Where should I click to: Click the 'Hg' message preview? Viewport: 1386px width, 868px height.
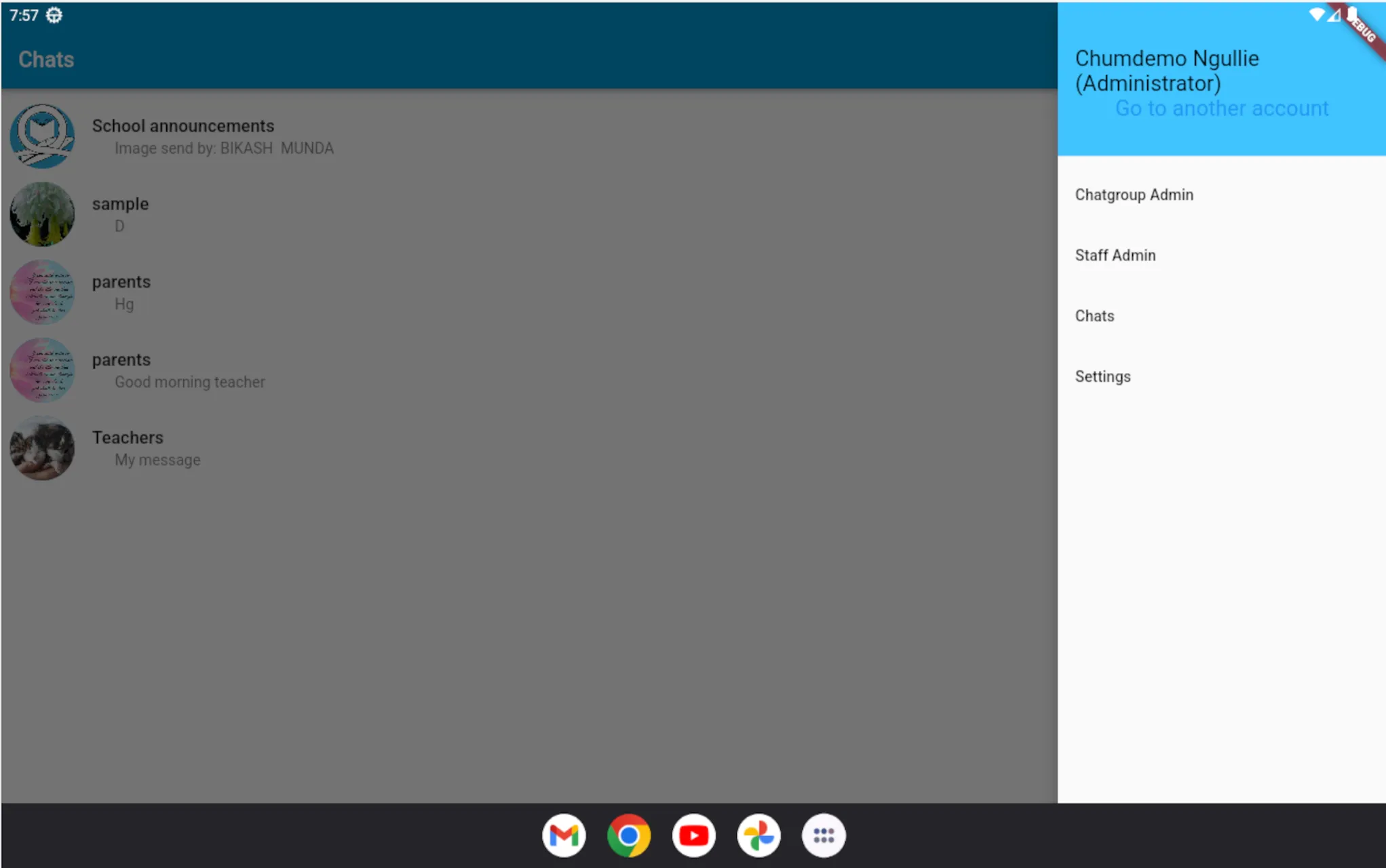(124, 304)
